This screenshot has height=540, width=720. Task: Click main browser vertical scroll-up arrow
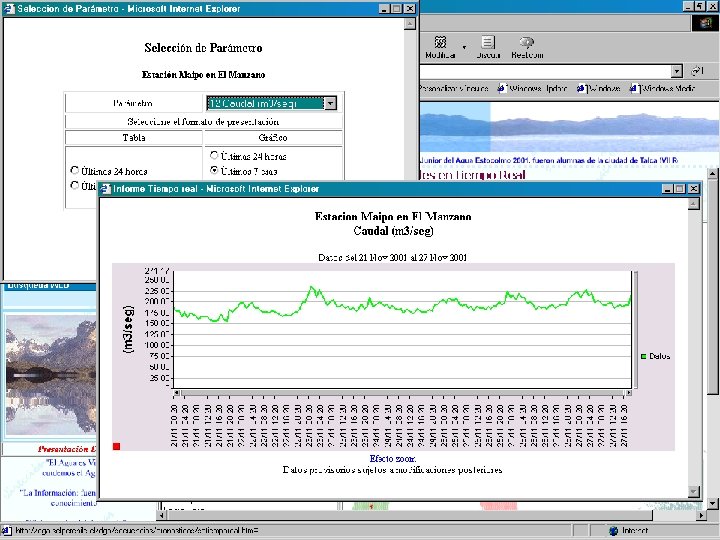click(712, 174)
